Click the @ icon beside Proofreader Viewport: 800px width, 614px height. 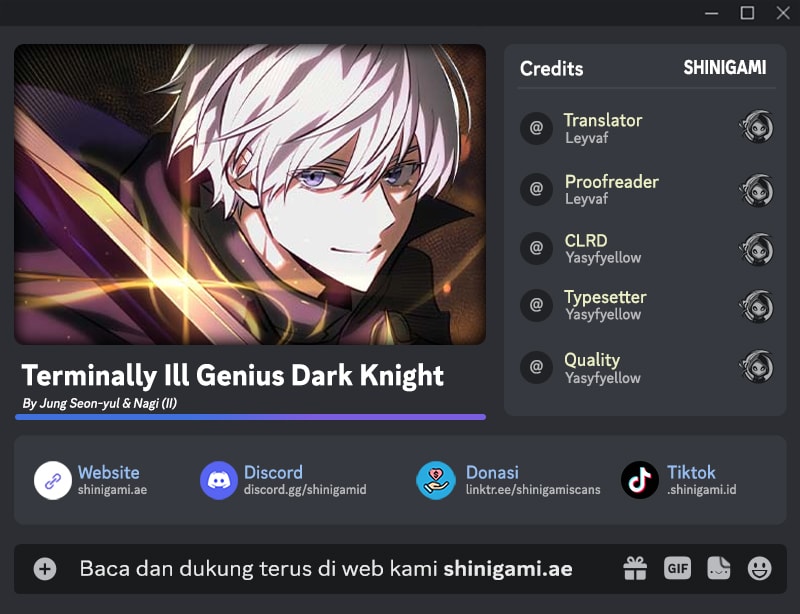(536, 189)
